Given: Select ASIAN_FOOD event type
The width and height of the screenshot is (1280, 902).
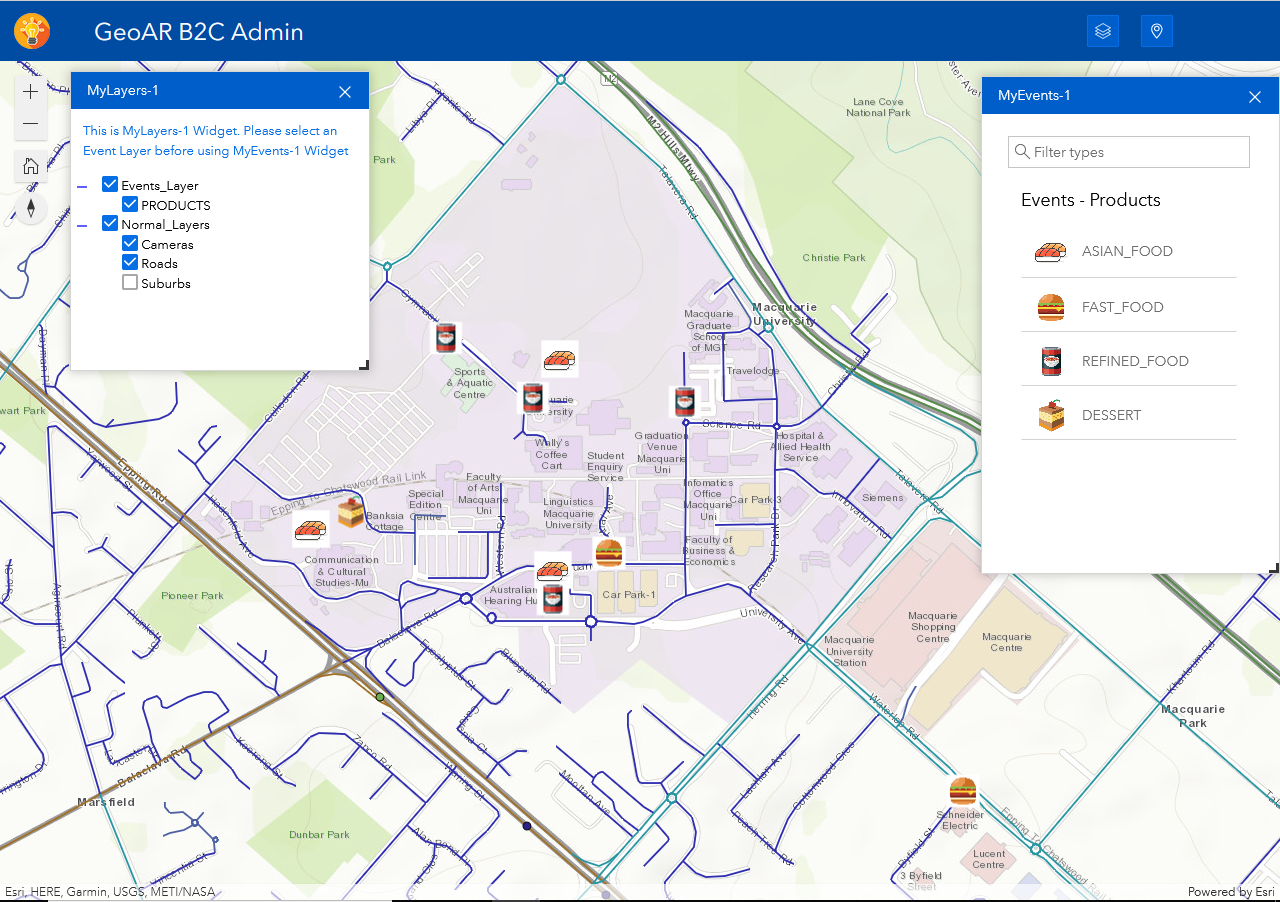Looking at the screenshot, I should click(x=1128, y=251).
